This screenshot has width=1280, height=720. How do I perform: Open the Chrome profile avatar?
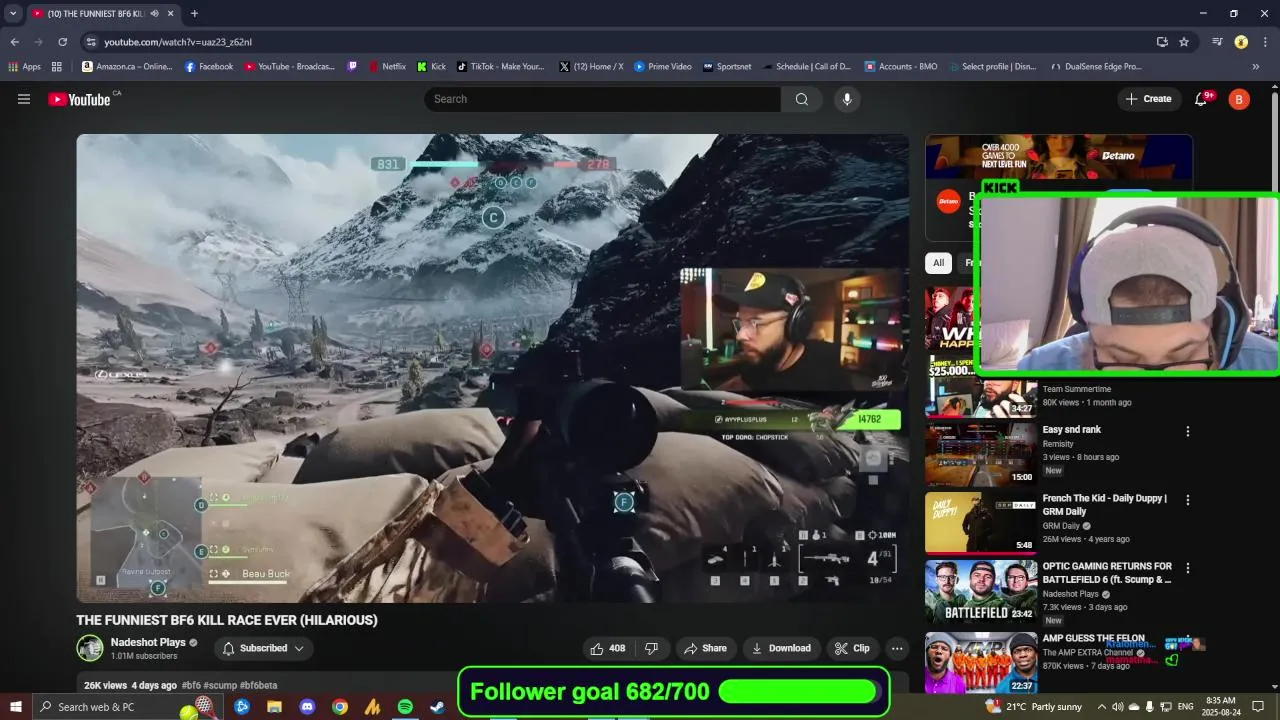[x=1241, y=42]
